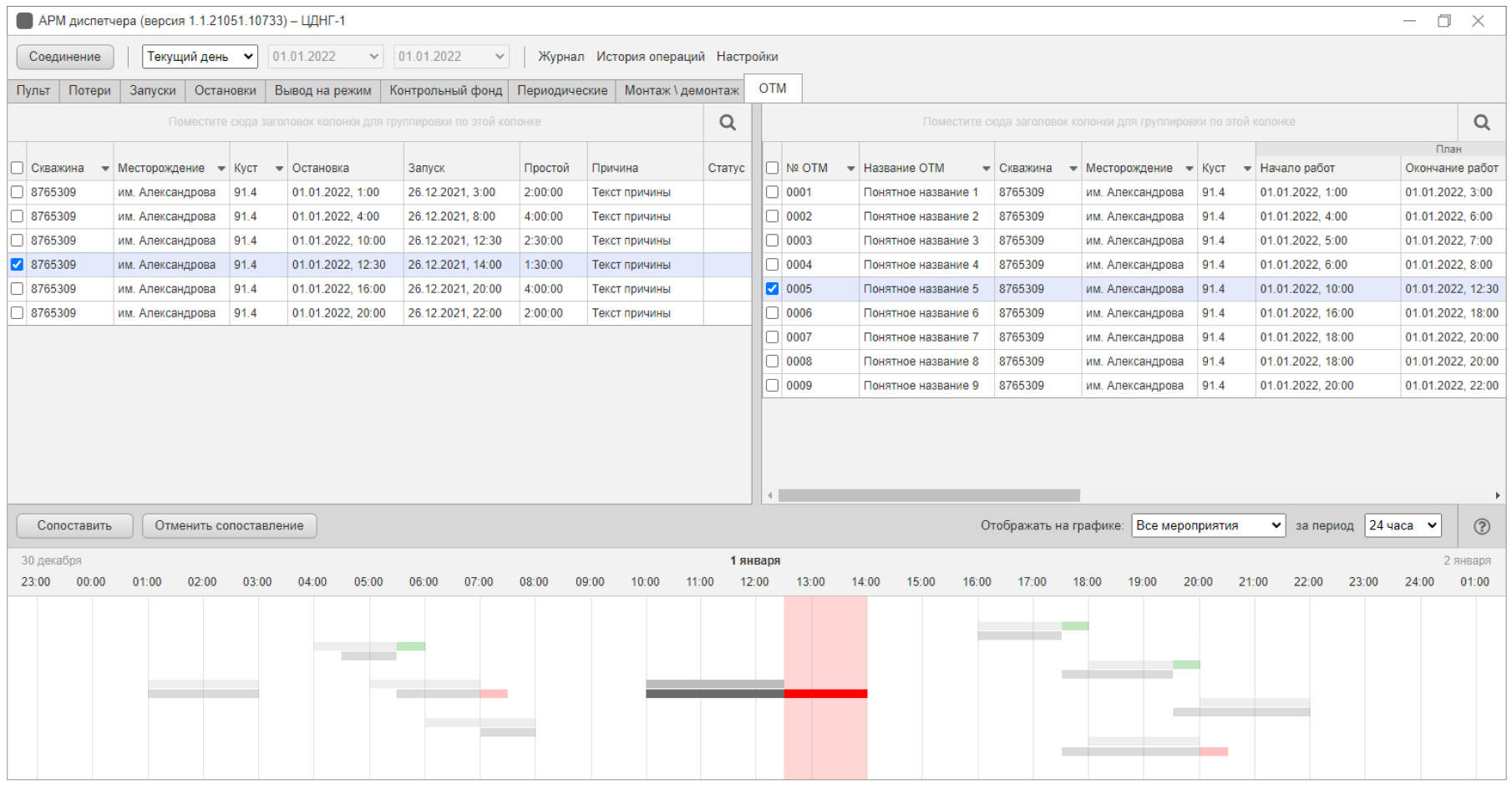Open Название ОТМ column filter arrow
This screenshot has height=790, width=1512.
[x=986, y=169]
